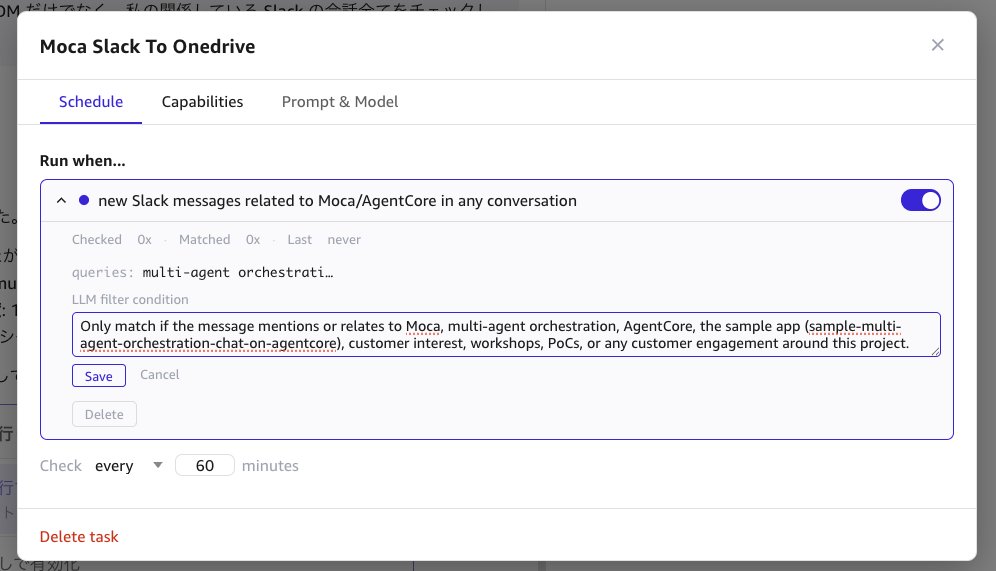Click the resize grip of filter textarea
The height and width of the screenshot is (571, 996).
point(935,351)
